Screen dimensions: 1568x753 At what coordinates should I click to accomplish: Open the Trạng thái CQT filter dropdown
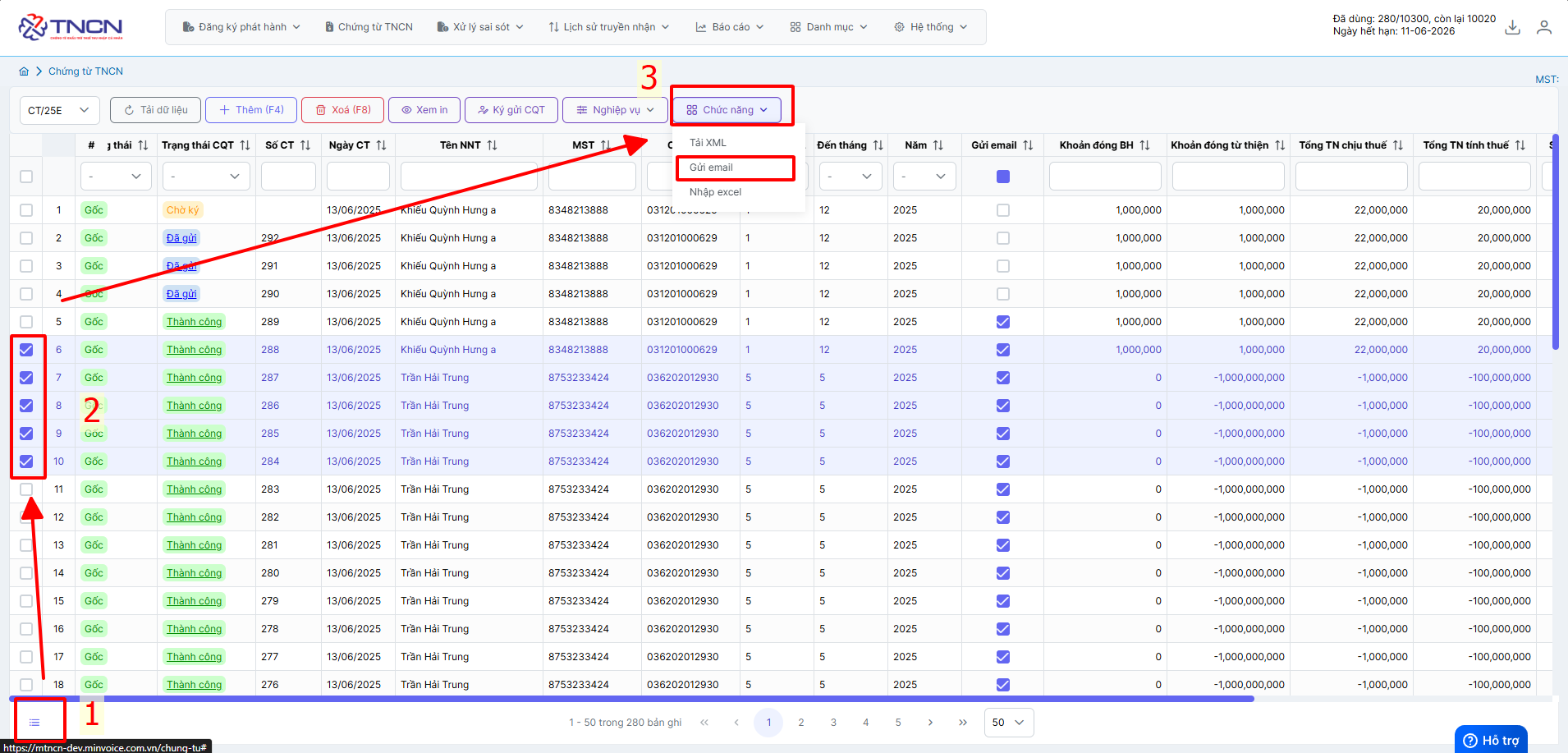(x=206, y=177)
